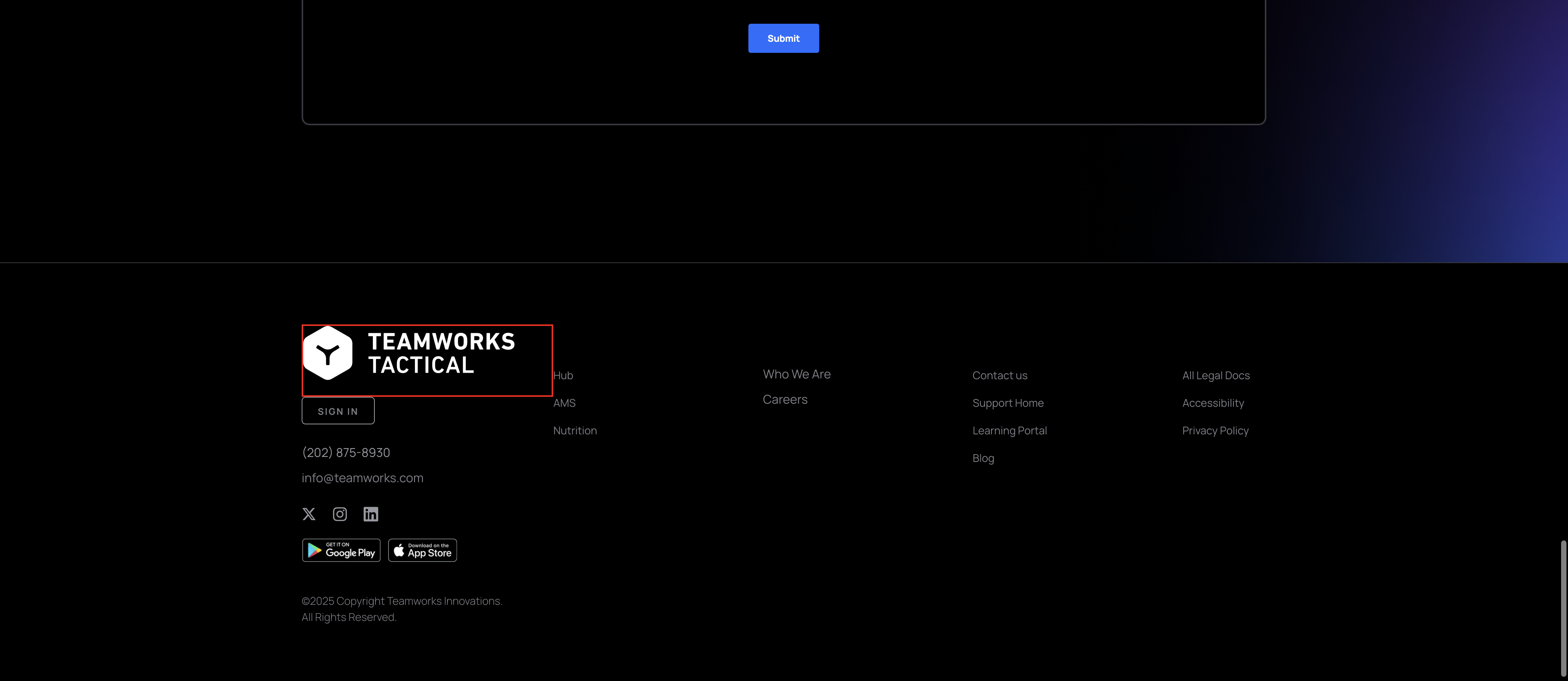1568x681 pixels.
Task: Click the Google Play store badge
Action: [x=341, y=551]
